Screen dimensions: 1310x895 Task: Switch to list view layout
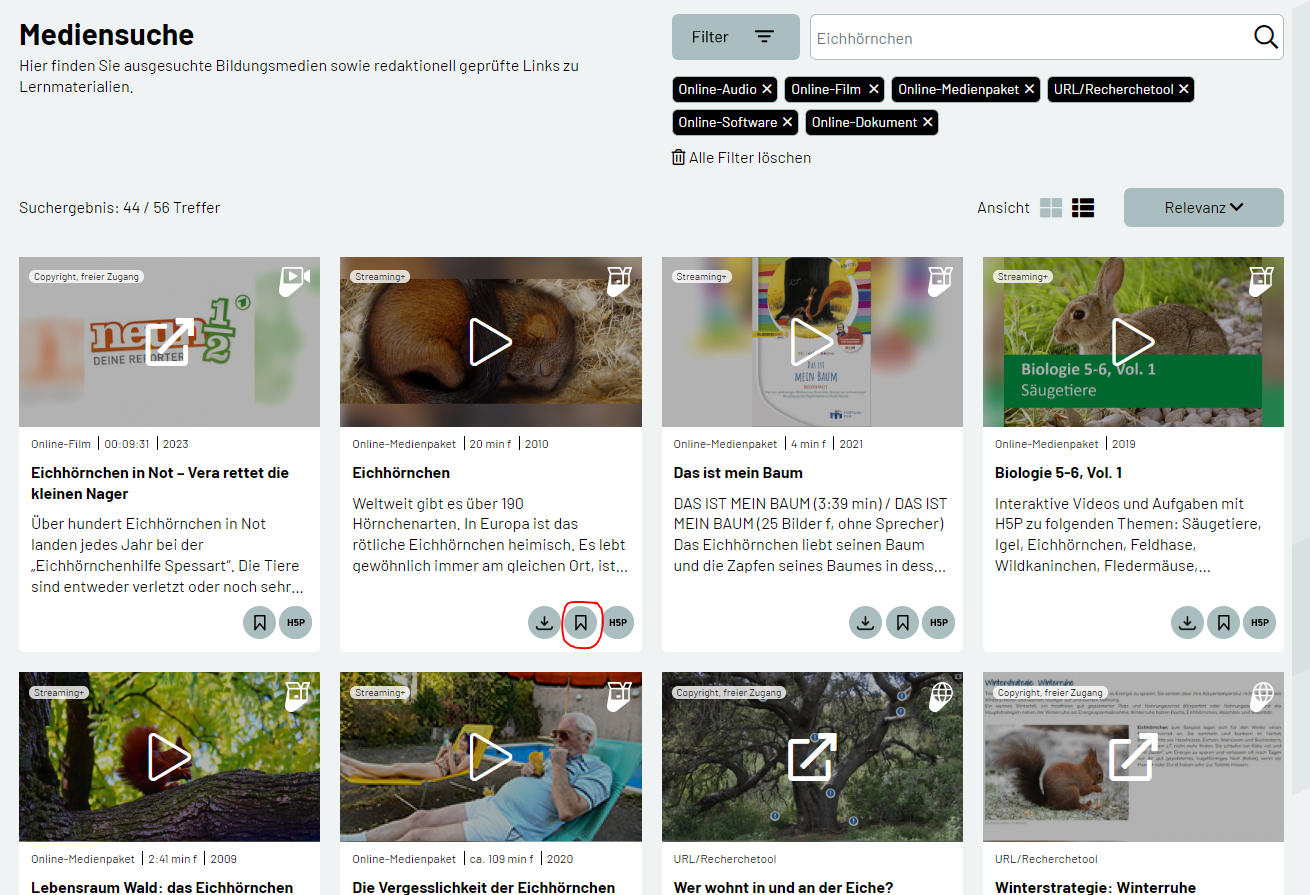(1083, 208)
